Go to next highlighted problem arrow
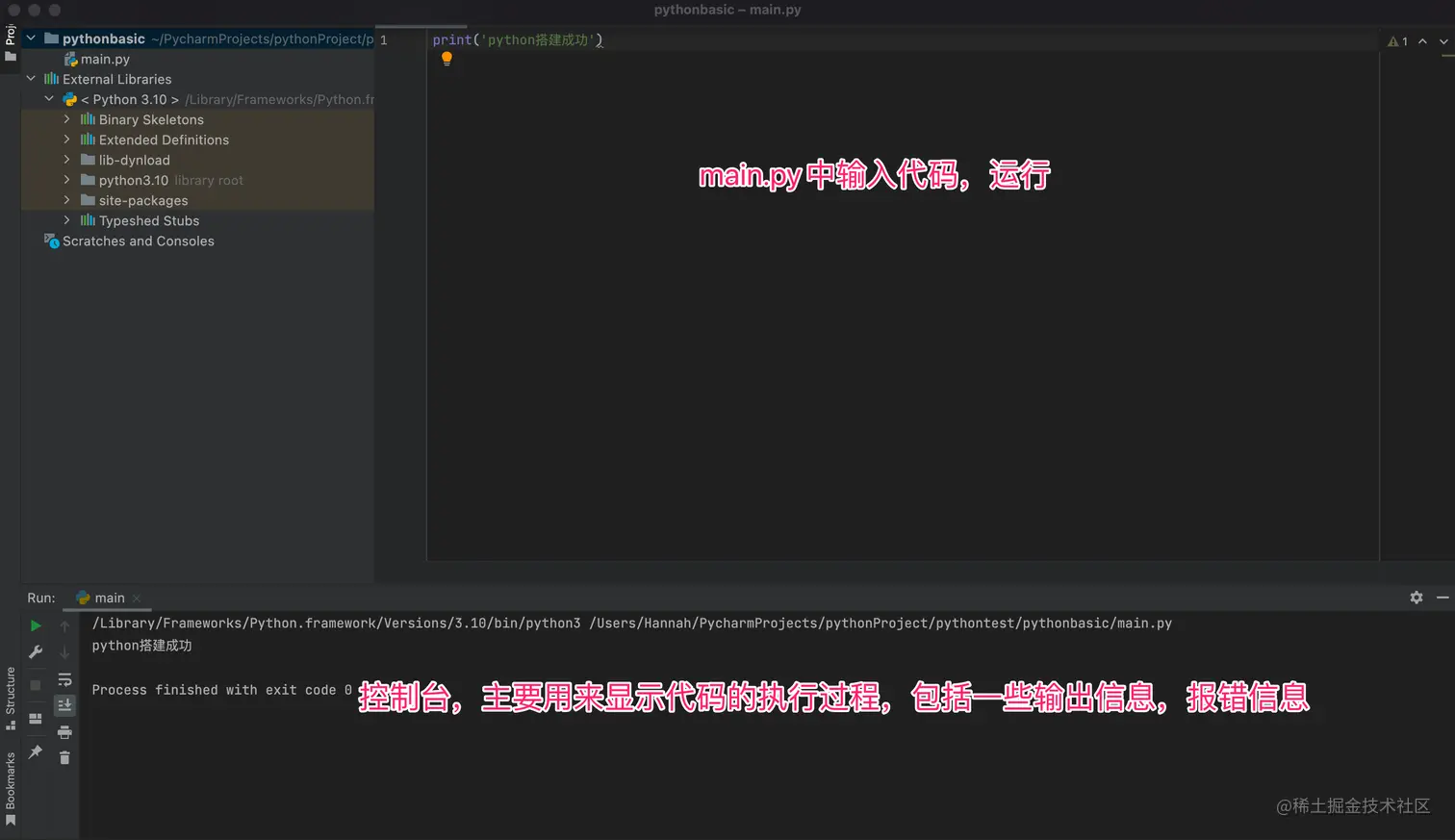 [1443, 41]
